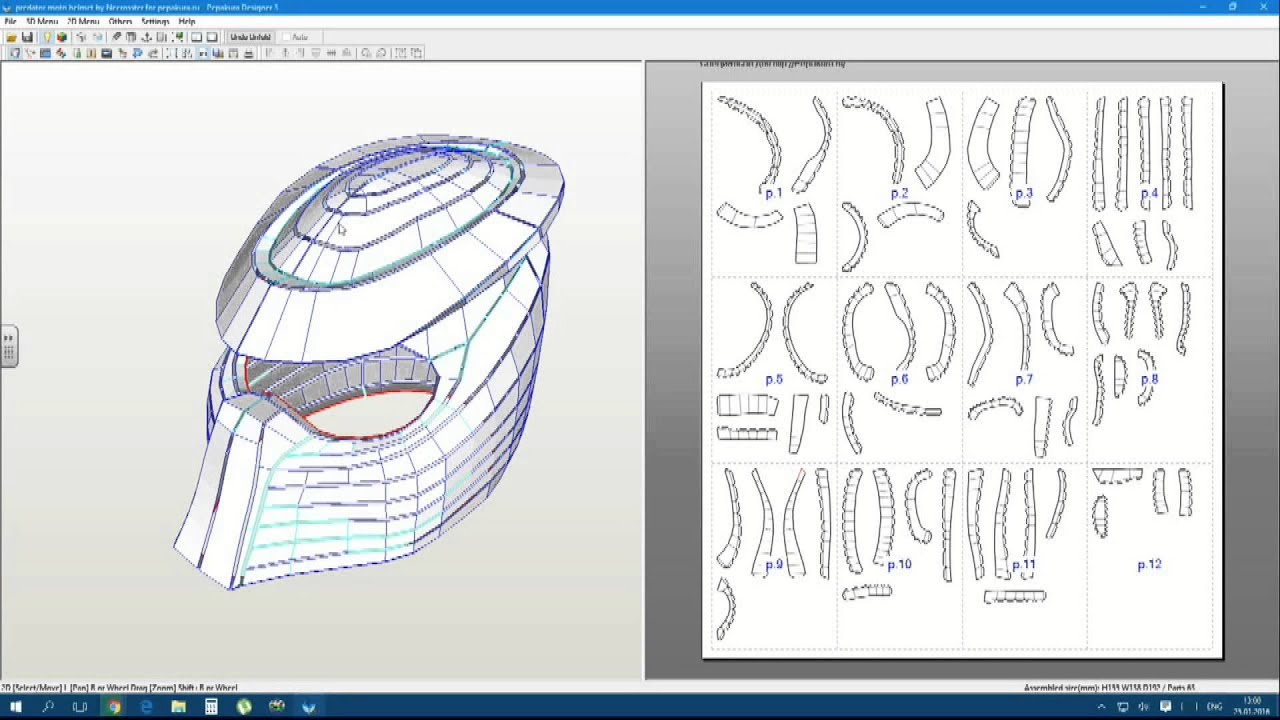
Task: Click the p.7 page label
Action: (x=1023, y=379)
